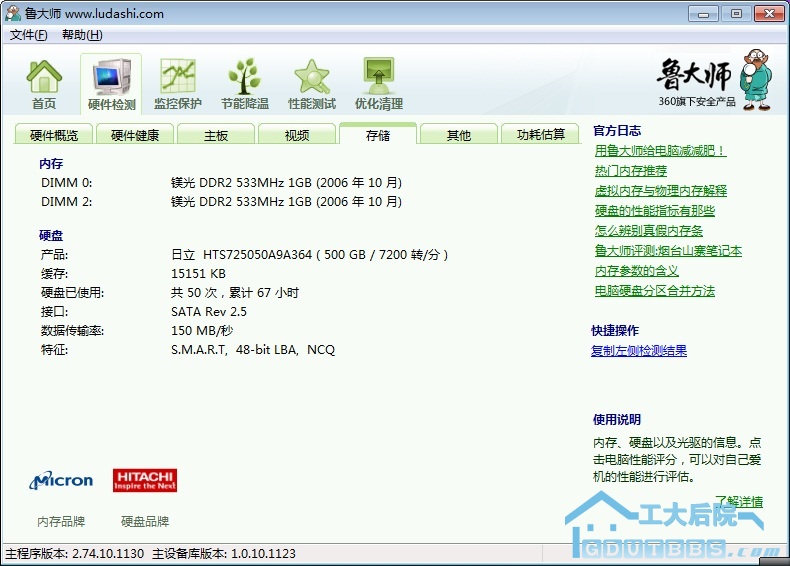Click the DIMM 2 memory value text

[x=286, y=202]
